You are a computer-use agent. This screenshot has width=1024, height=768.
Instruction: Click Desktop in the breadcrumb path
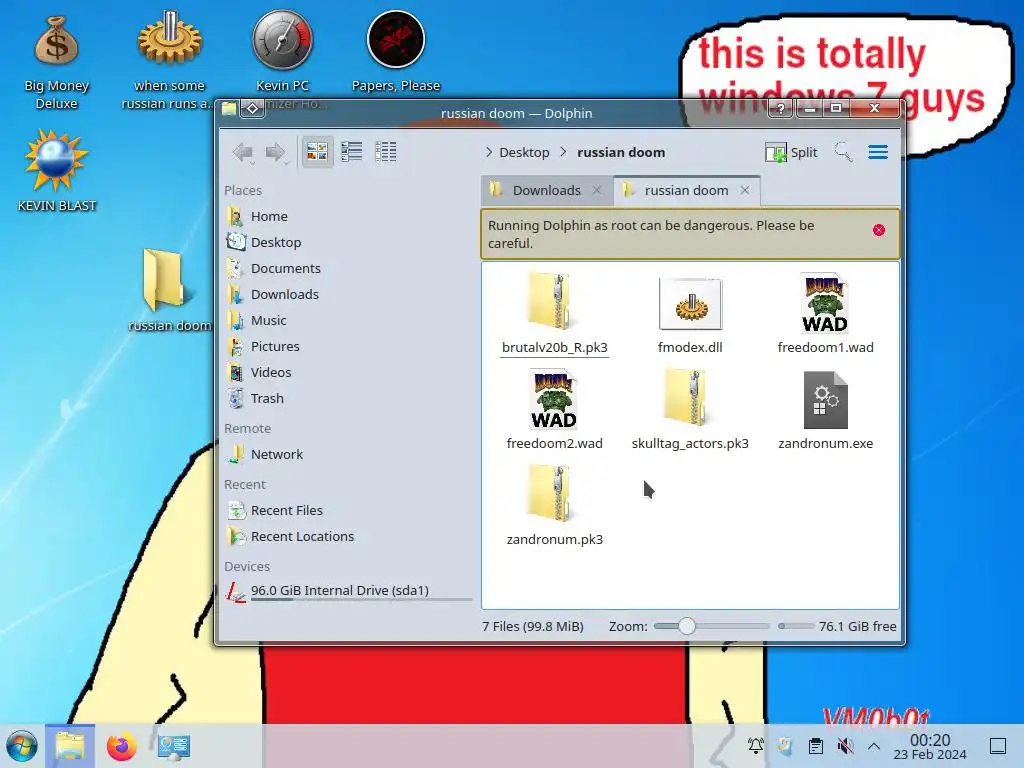[524, 152]
